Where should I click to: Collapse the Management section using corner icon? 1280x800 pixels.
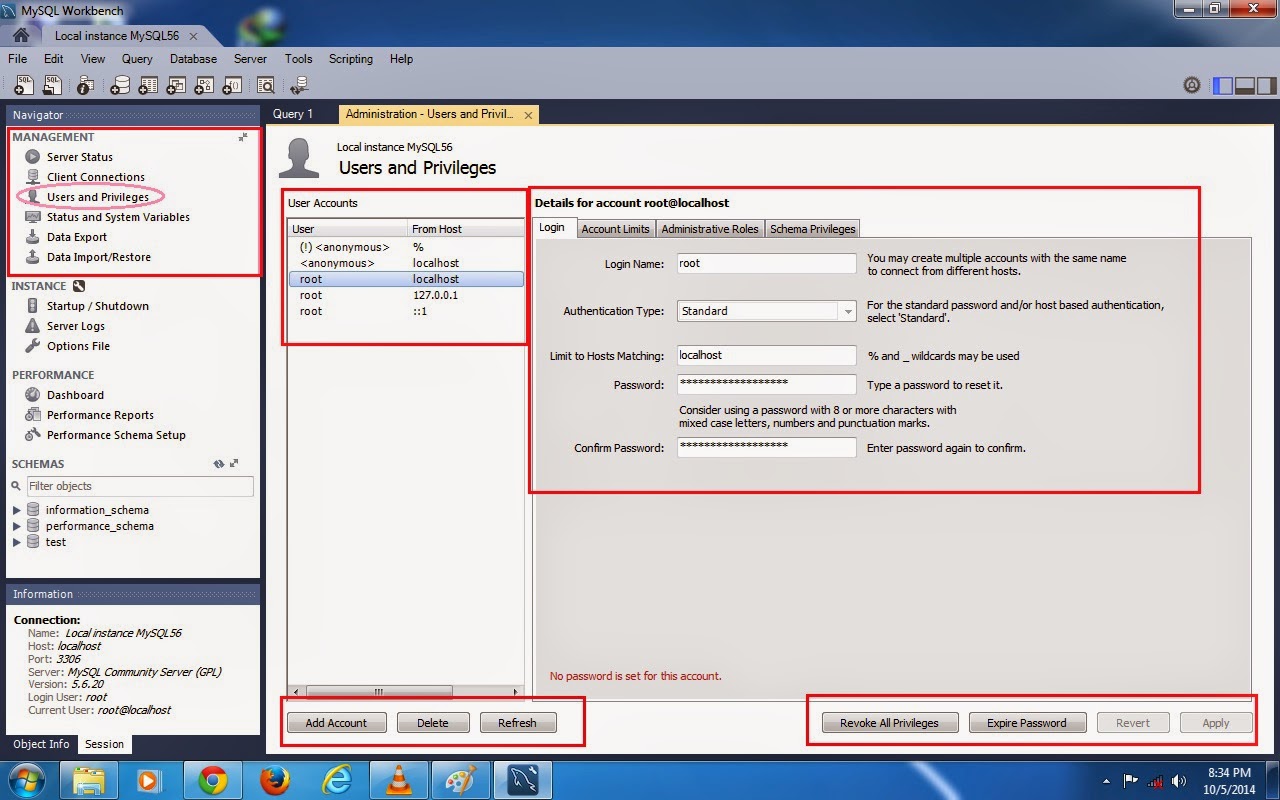point(243,137)
